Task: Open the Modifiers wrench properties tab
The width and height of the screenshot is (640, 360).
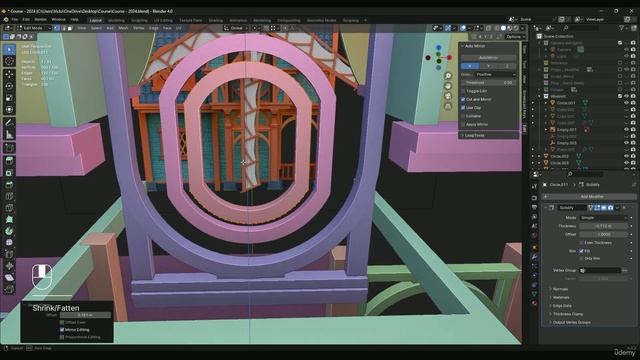Action: (x=534, y=257)
